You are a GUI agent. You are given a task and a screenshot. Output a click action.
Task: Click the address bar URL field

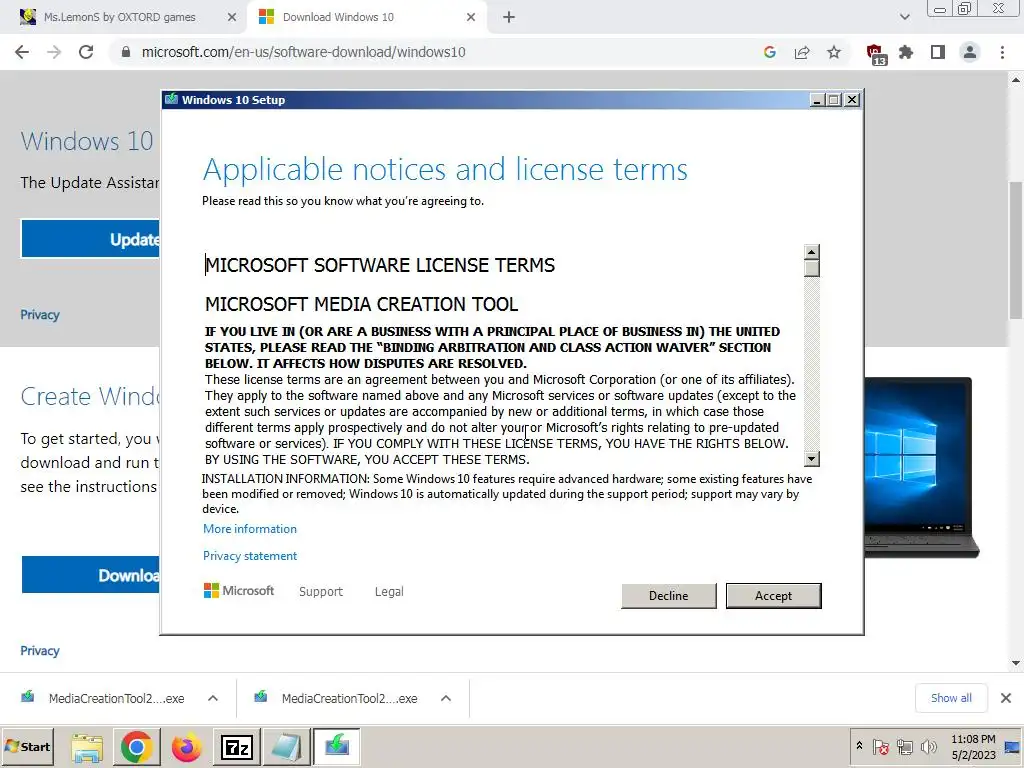click(304, 52)
